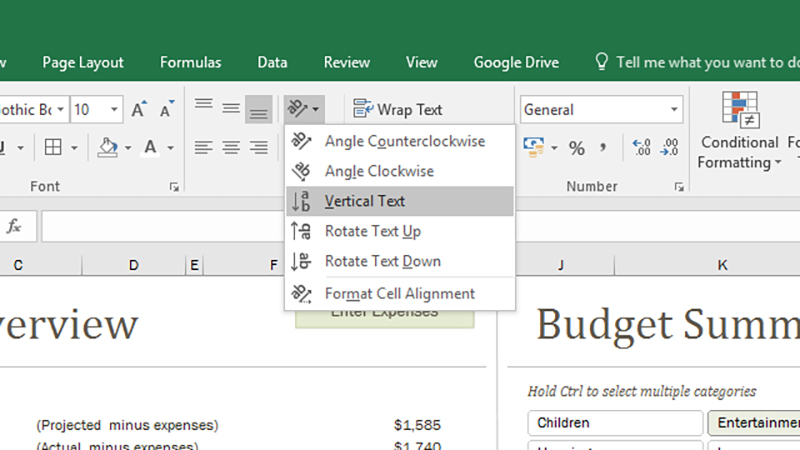Click the Accounting Number Format icon
This screenshot has width=800, height=450.
pyautogui.click(x=534, y=147)
